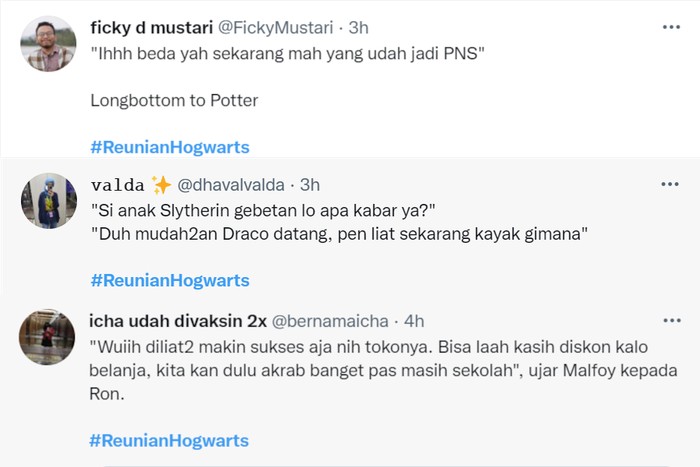The height and width of the screenshot is (467, 700).
Task: Click the 4h timestamp on icha's tweet
Action: click(412, 320)
